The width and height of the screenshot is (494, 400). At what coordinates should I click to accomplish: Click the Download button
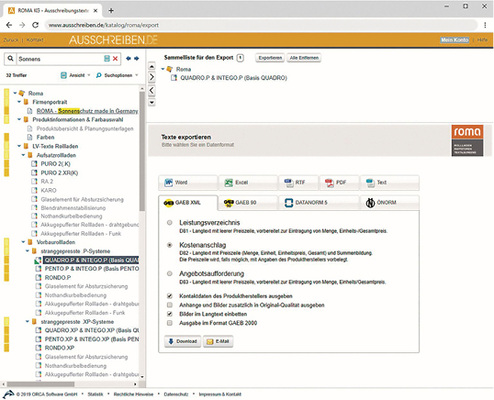pos(183,341)
